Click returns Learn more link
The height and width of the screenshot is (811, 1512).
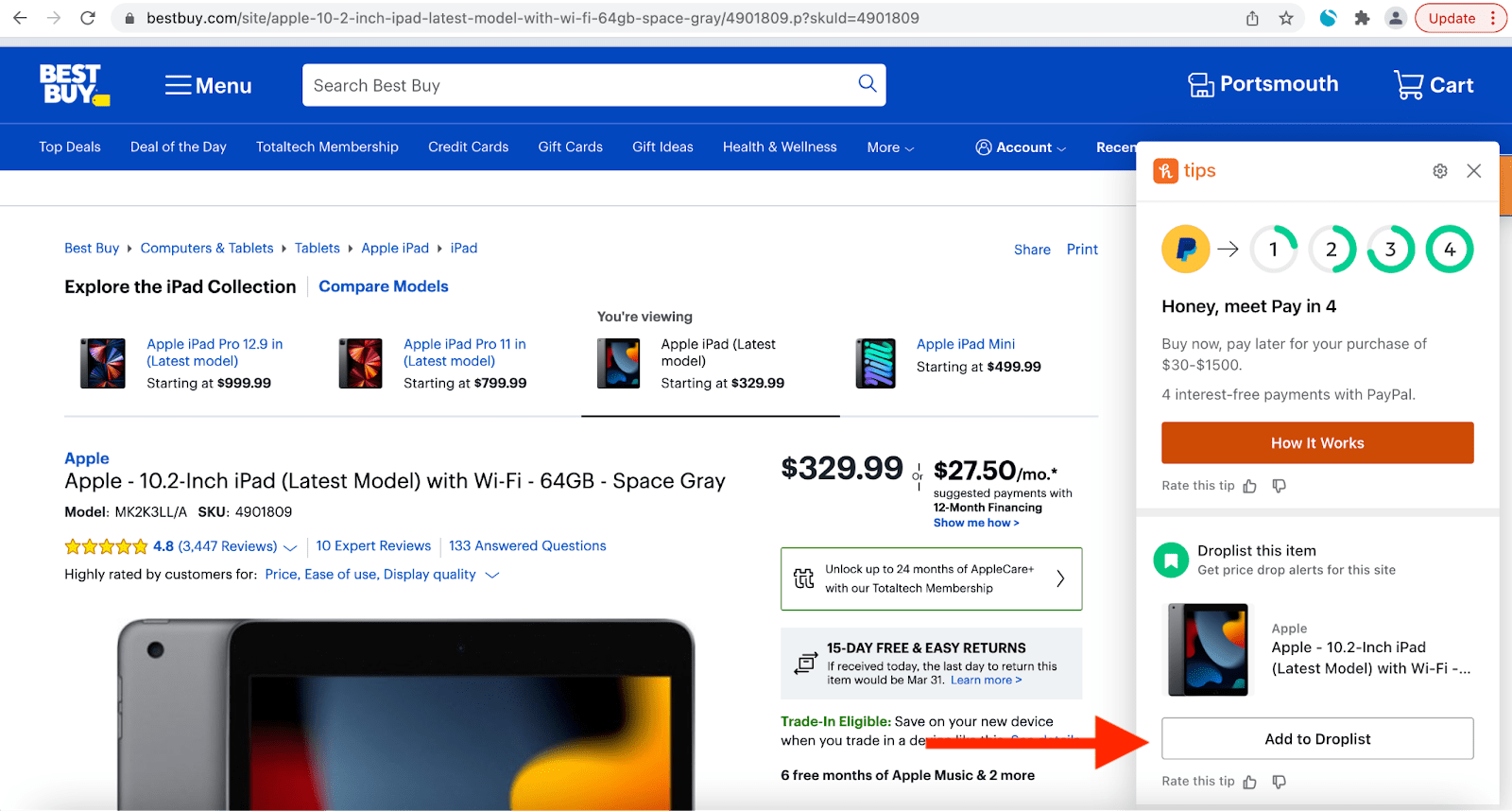[x=986, y=680]
